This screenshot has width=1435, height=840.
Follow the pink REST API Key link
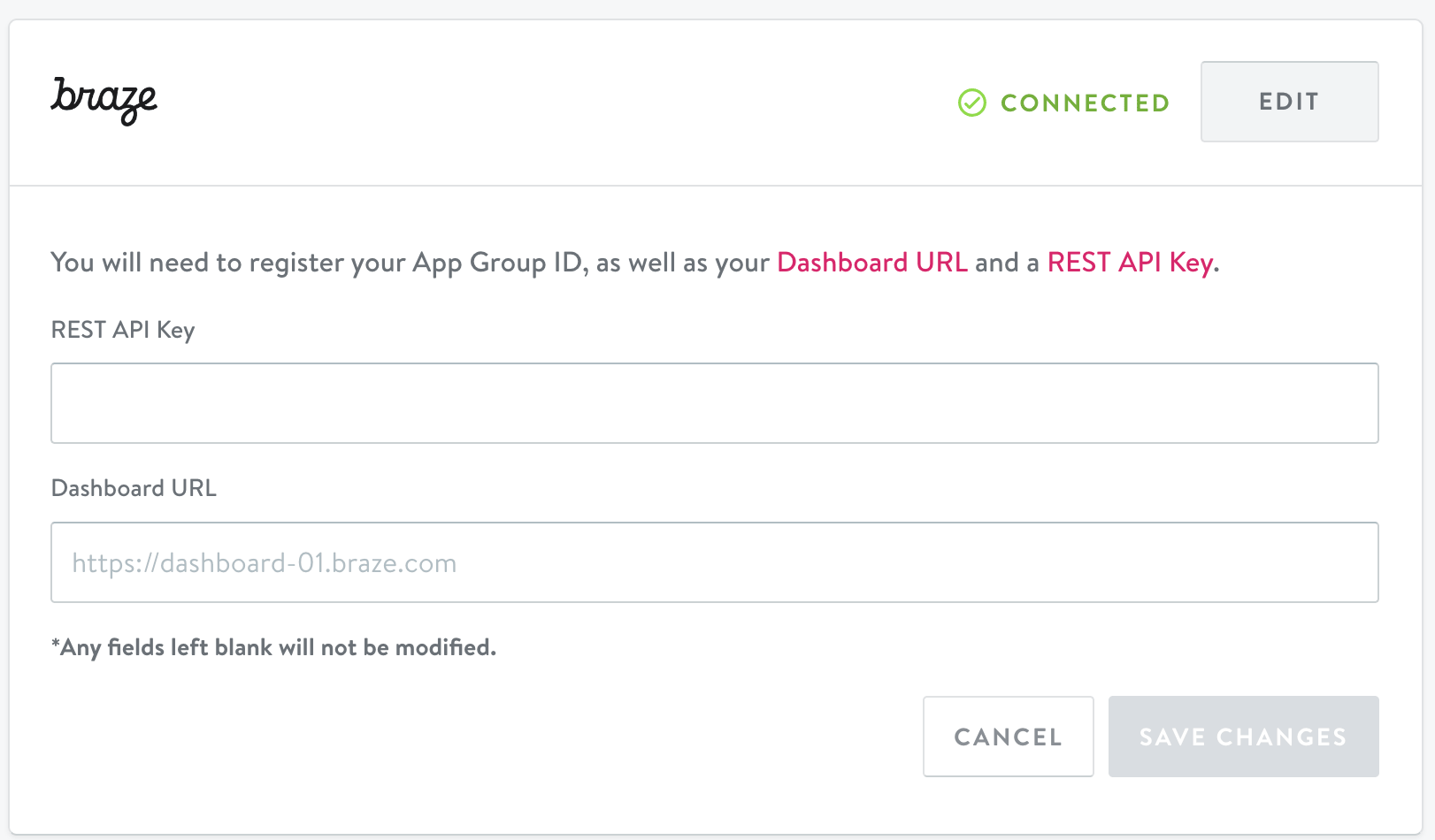point(1130,263)
